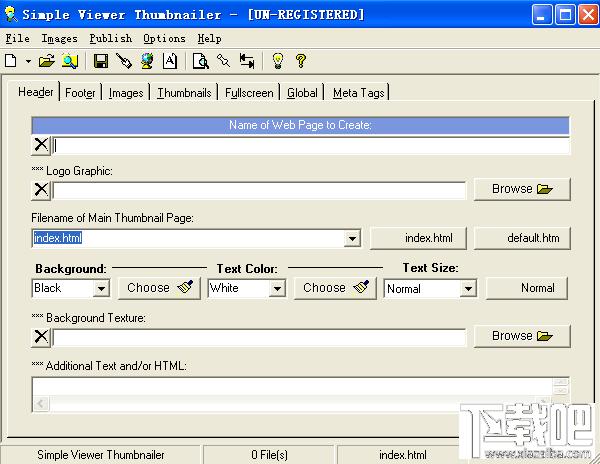Switch to the Meta Tags tab

coord(359,93)
